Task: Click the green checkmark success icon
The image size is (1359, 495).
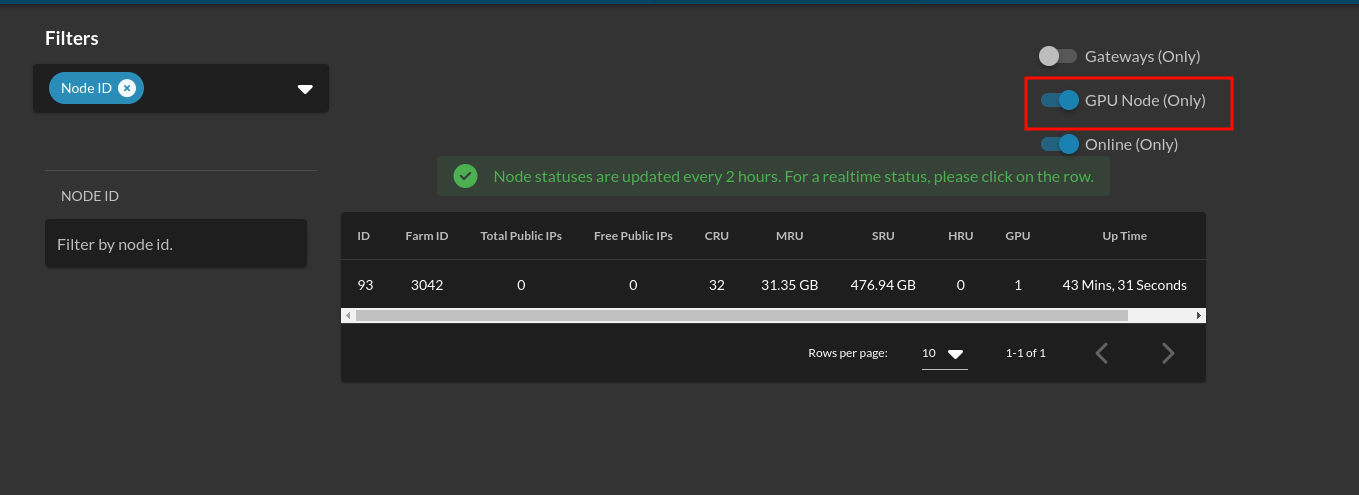Action: [x=465, y=176]
